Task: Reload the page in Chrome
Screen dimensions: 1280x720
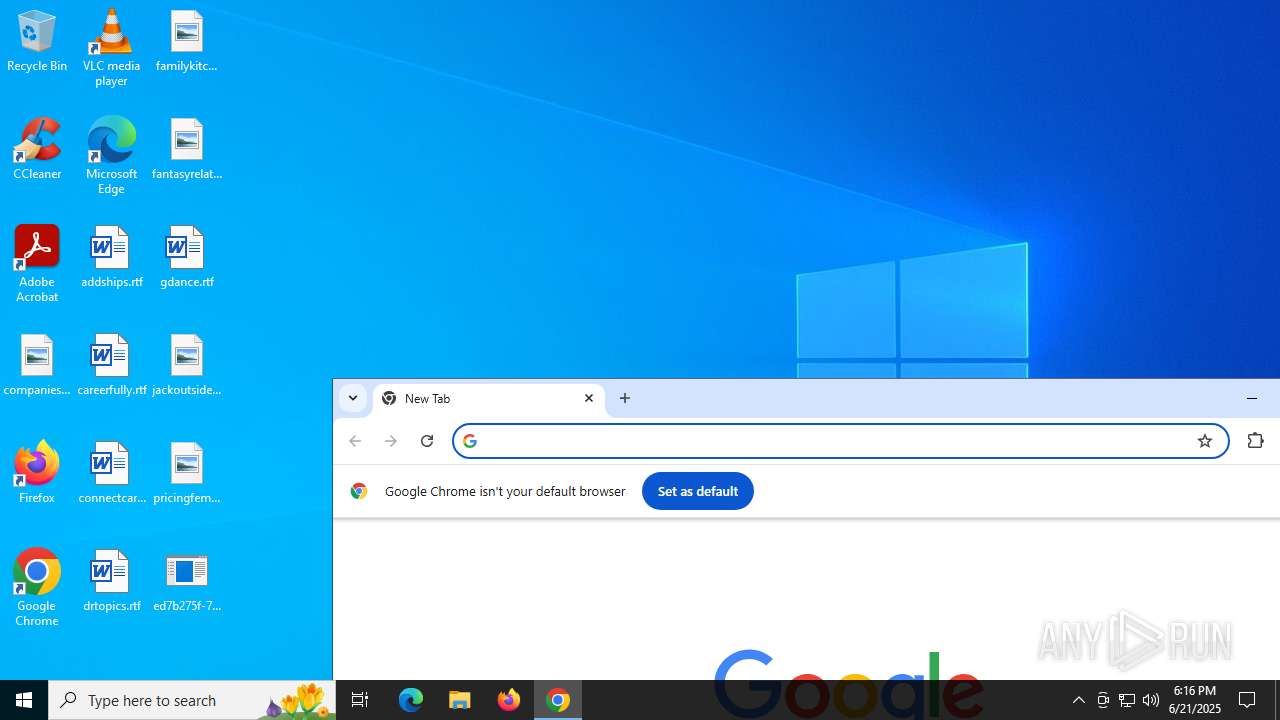Action: click(x=427, y=441)
